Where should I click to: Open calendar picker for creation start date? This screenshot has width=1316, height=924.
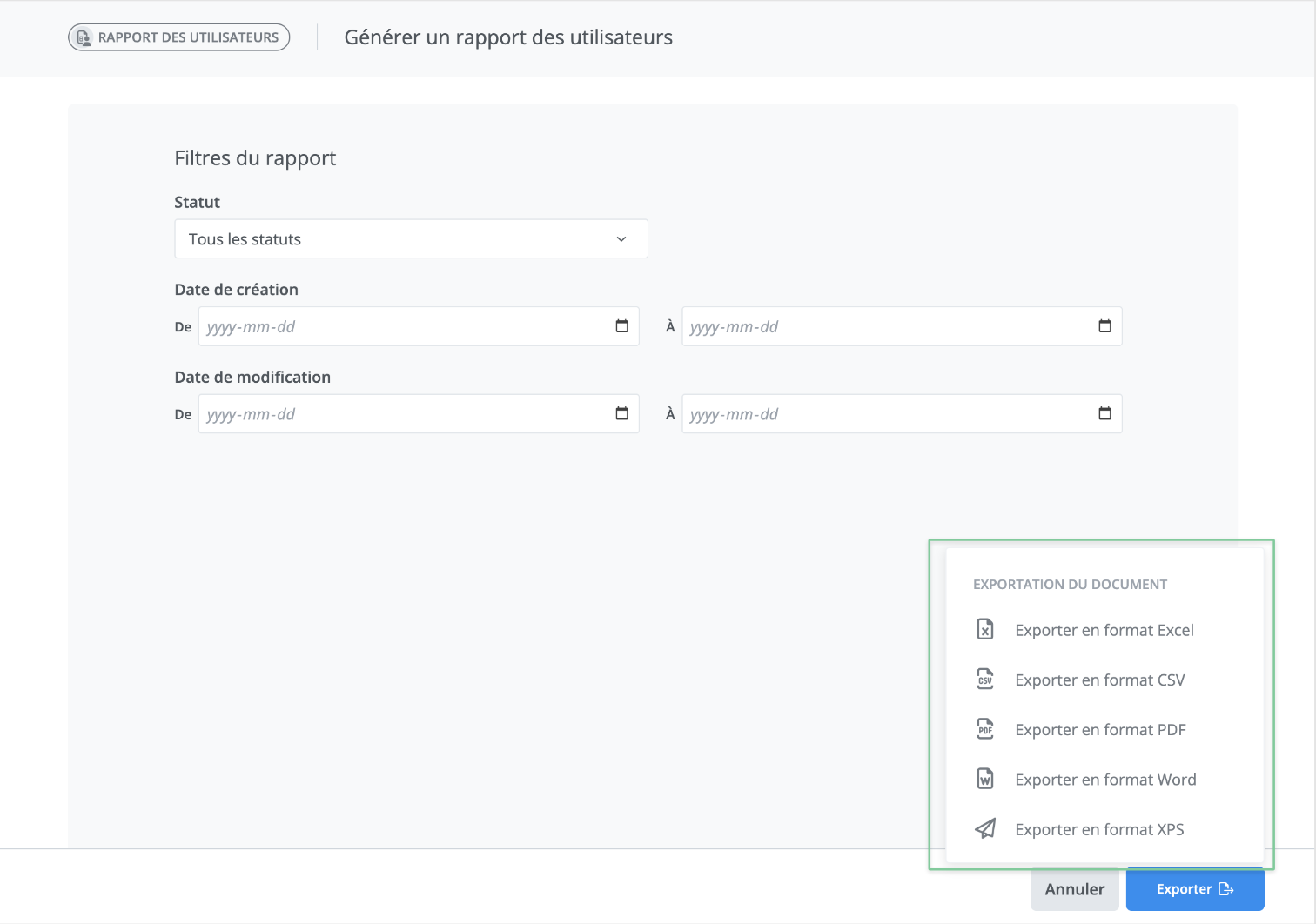pos(621,326)
